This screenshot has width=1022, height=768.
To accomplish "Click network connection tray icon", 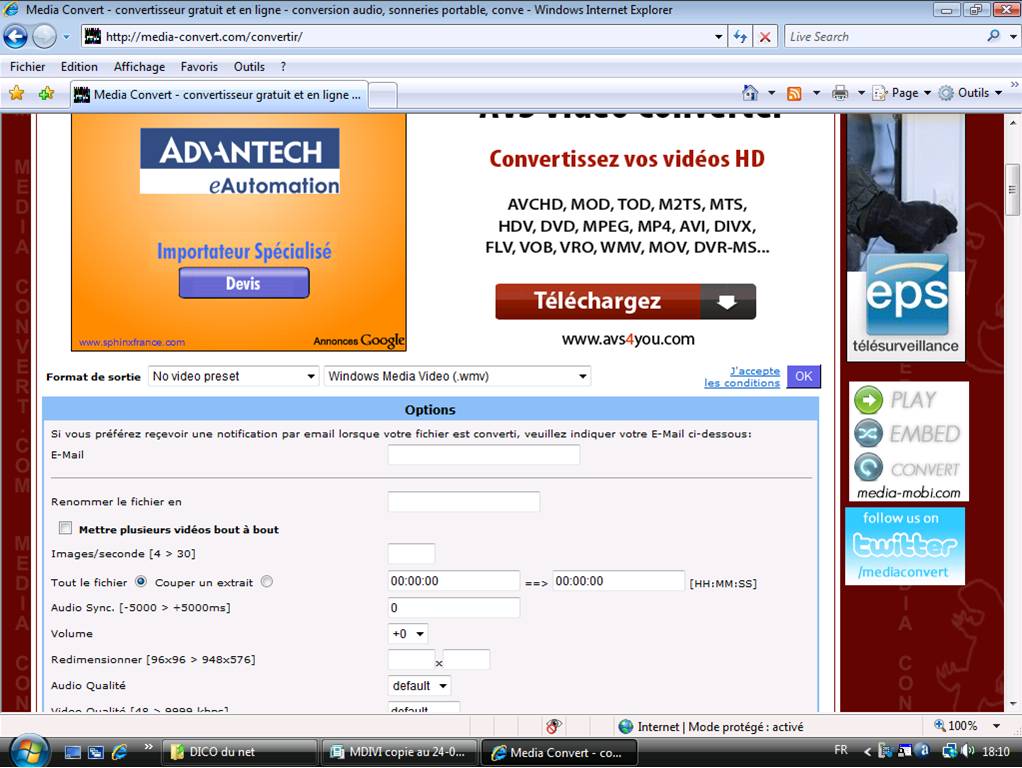I will (x=949, y=751).
